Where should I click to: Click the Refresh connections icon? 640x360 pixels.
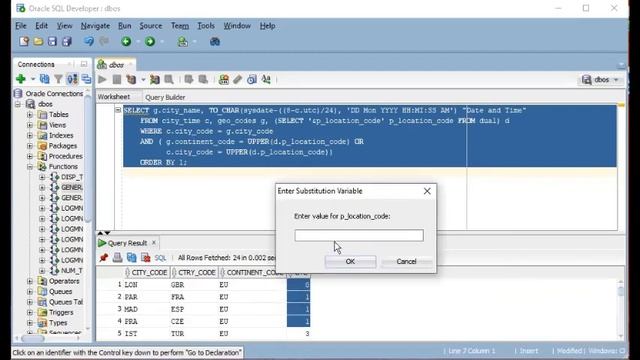point(44,79)
